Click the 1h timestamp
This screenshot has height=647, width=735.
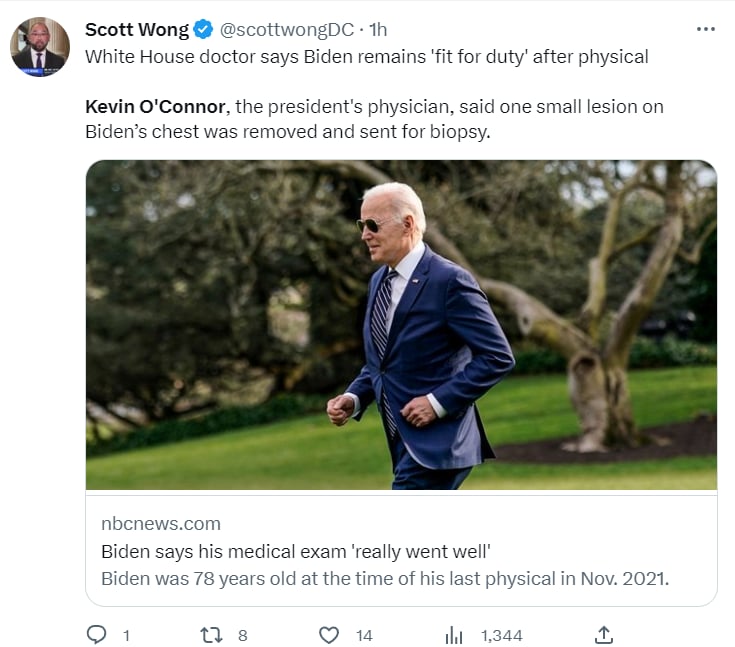tap(378, 30)
